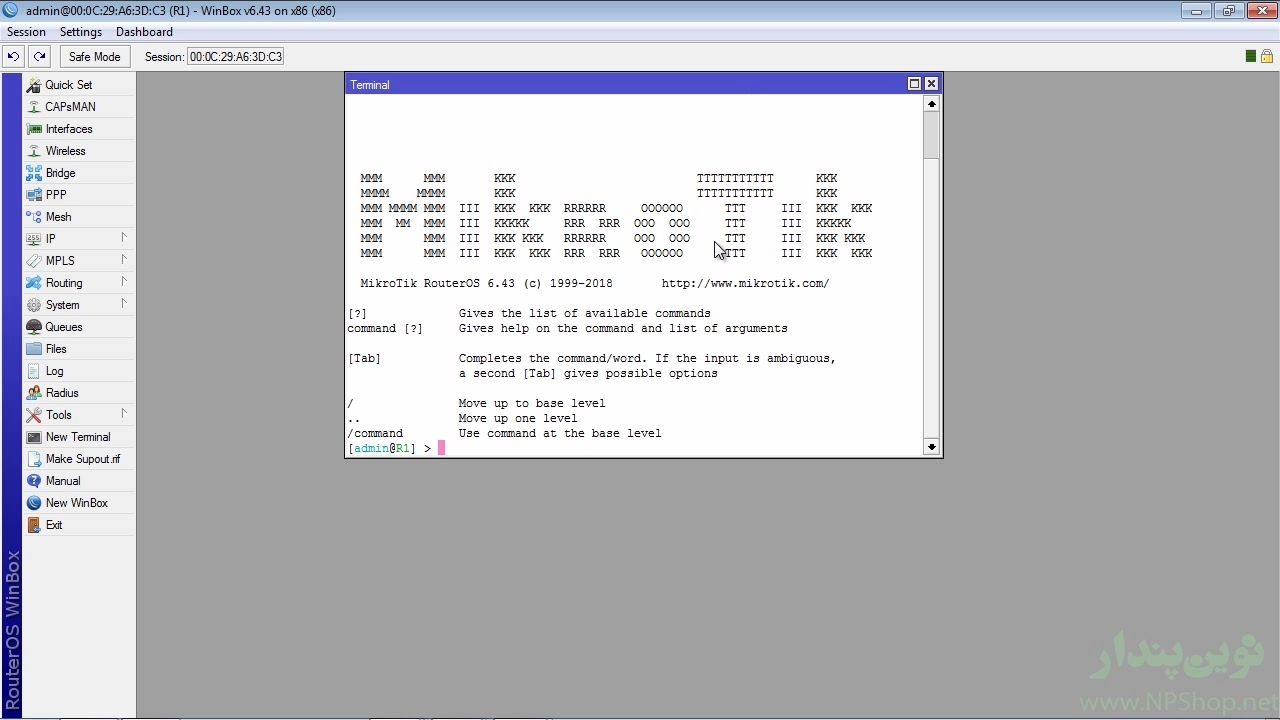Click the padlock icon in toolbar
This screenshot has height=720, width=1280.
(x=1266, y=57)
